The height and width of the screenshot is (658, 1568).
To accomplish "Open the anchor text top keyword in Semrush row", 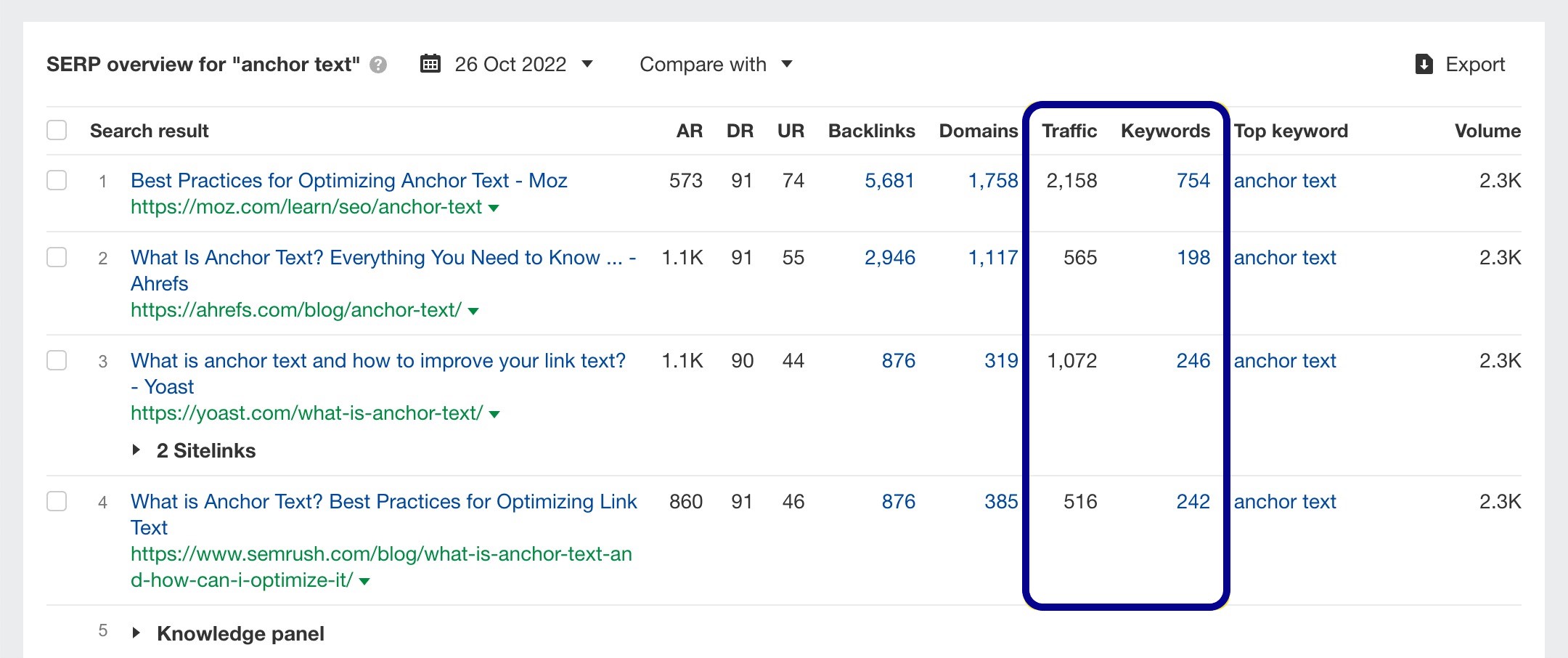I will (1285, 501).
